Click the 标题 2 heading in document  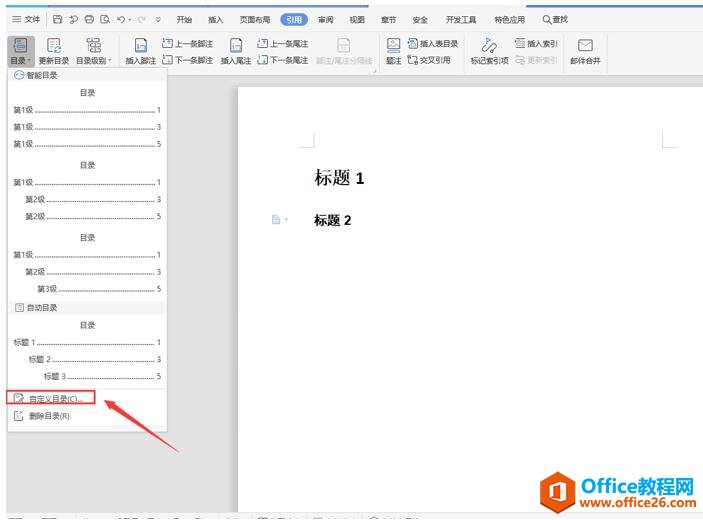[332, 220]
